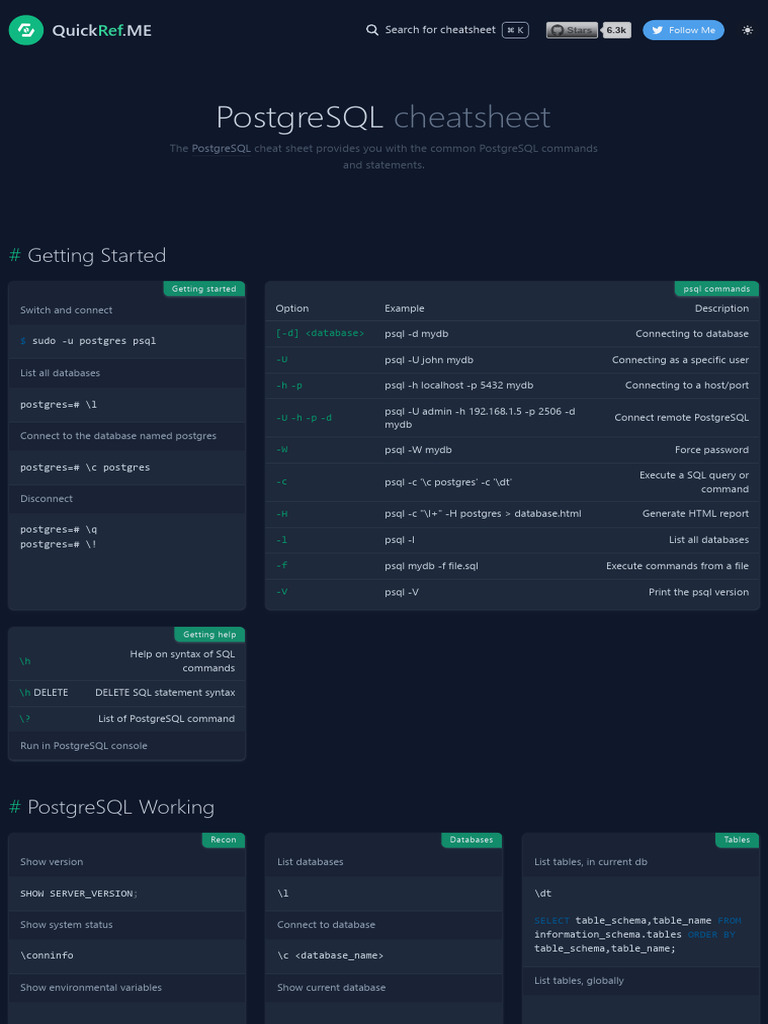Click 'Print the psql version' description

point(698,592)
